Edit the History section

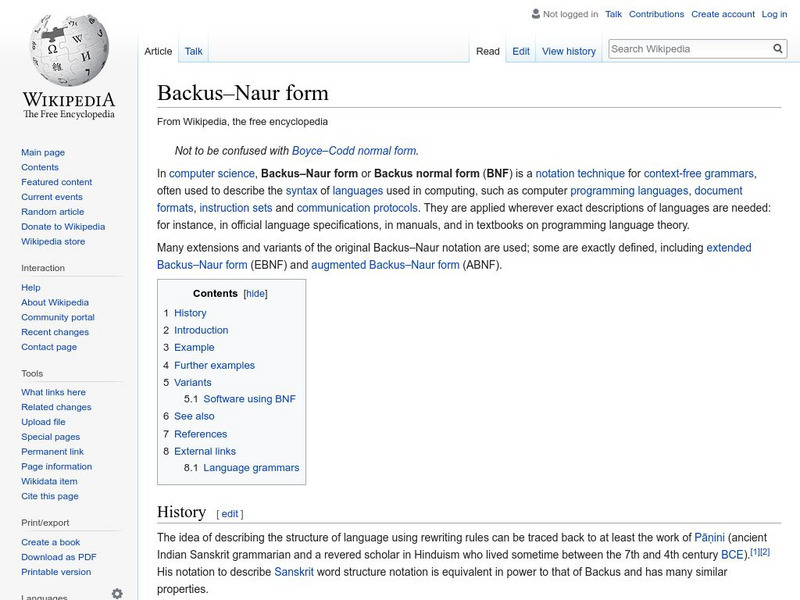(231, 512)
